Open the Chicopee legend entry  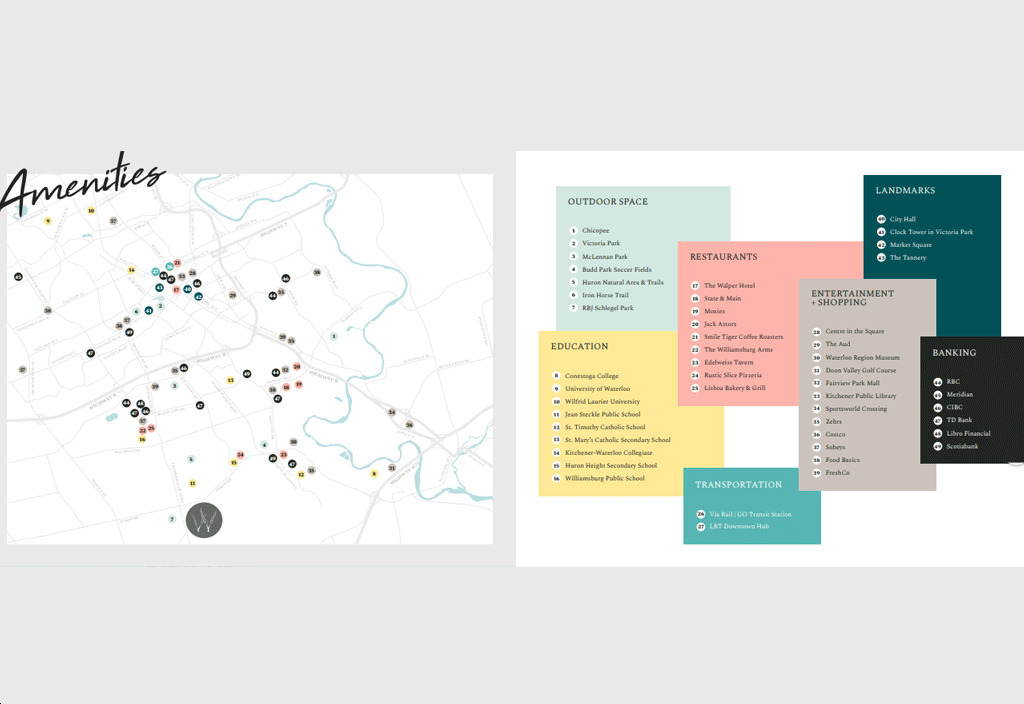[595, 231]
